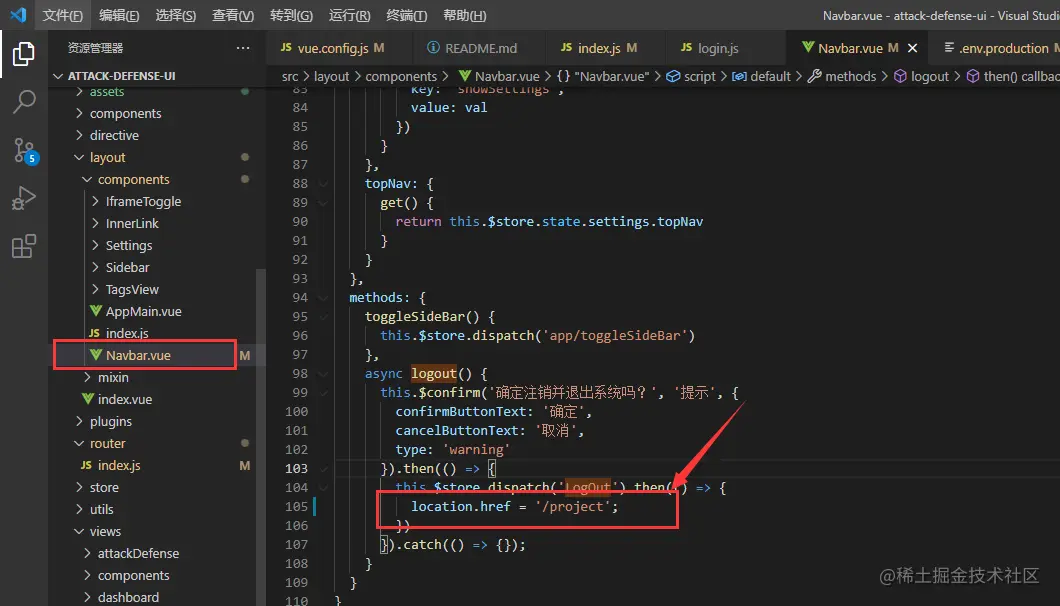Click line number 103 in the gutter

(296, 468)
